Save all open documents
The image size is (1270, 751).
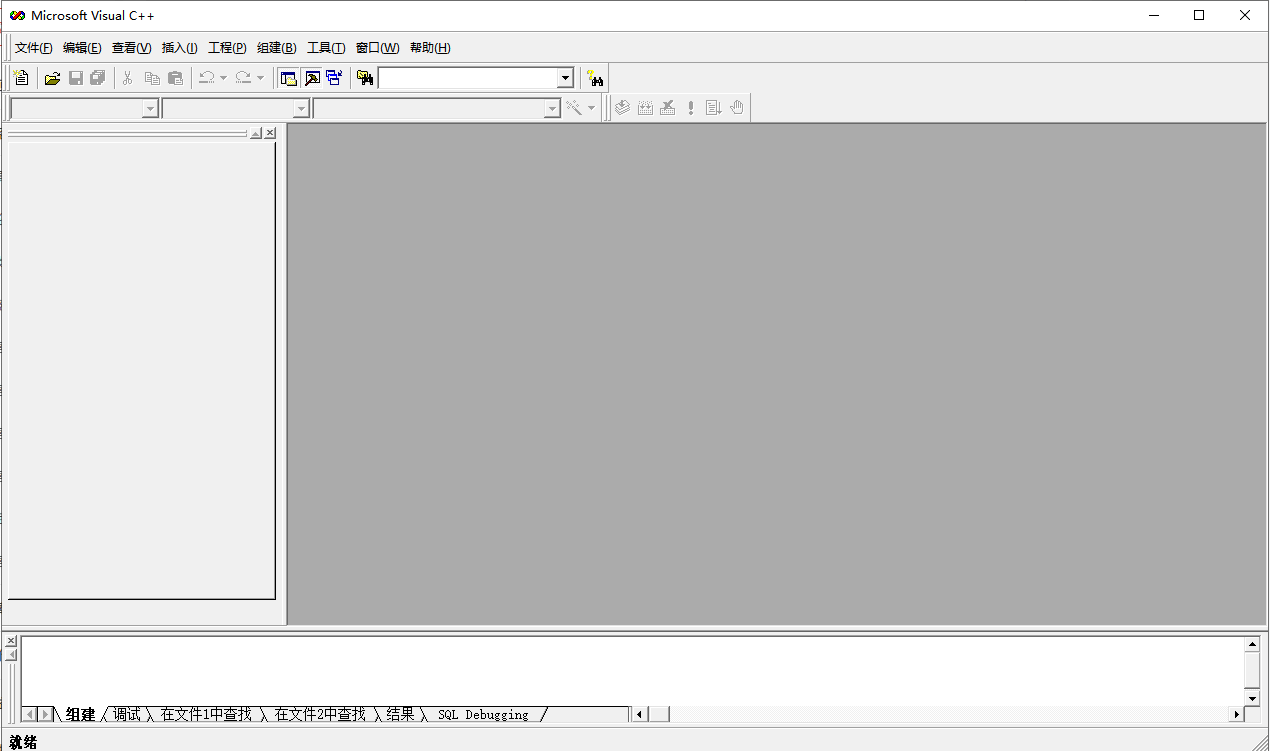pyautogui.click(x=97, y=77)
